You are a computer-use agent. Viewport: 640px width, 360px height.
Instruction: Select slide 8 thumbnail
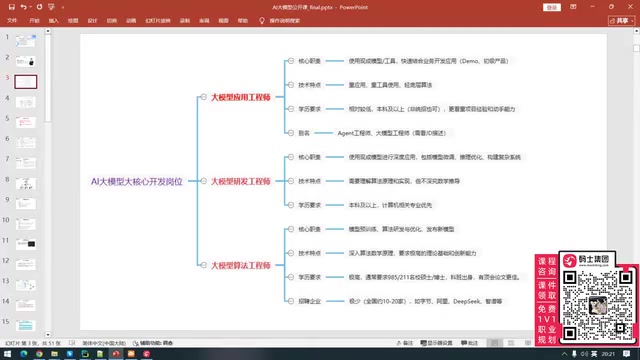coord(25,183)
